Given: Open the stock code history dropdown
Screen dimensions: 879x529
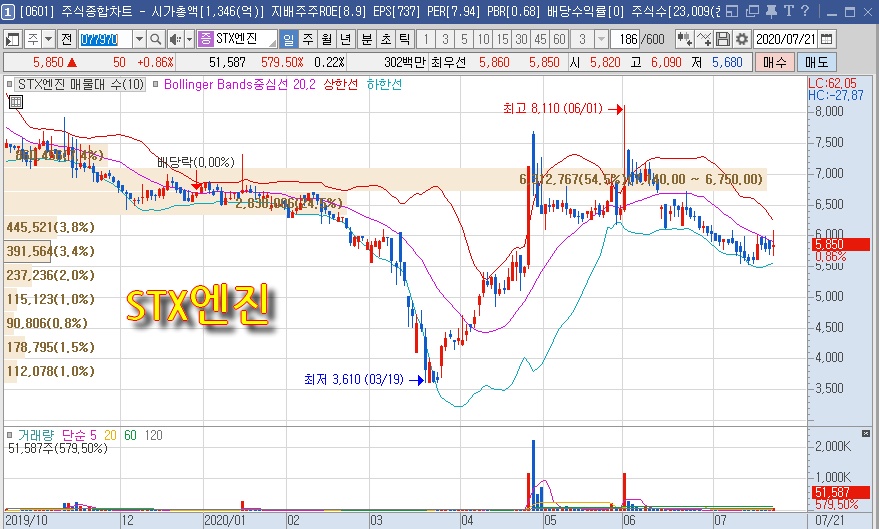Looking at the screenshot, I should pos(140,39).
